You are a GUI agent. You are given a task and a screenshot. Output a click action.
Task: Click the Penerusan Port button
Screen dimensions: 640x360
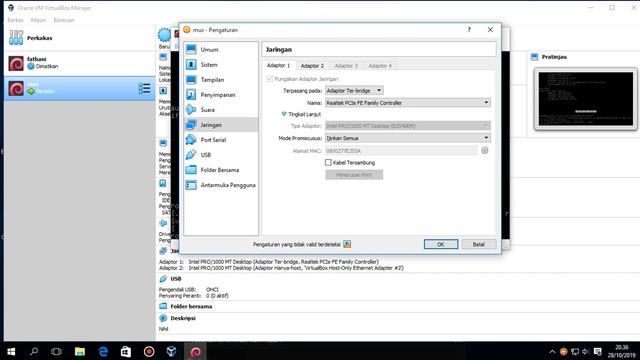pos(354,175)
